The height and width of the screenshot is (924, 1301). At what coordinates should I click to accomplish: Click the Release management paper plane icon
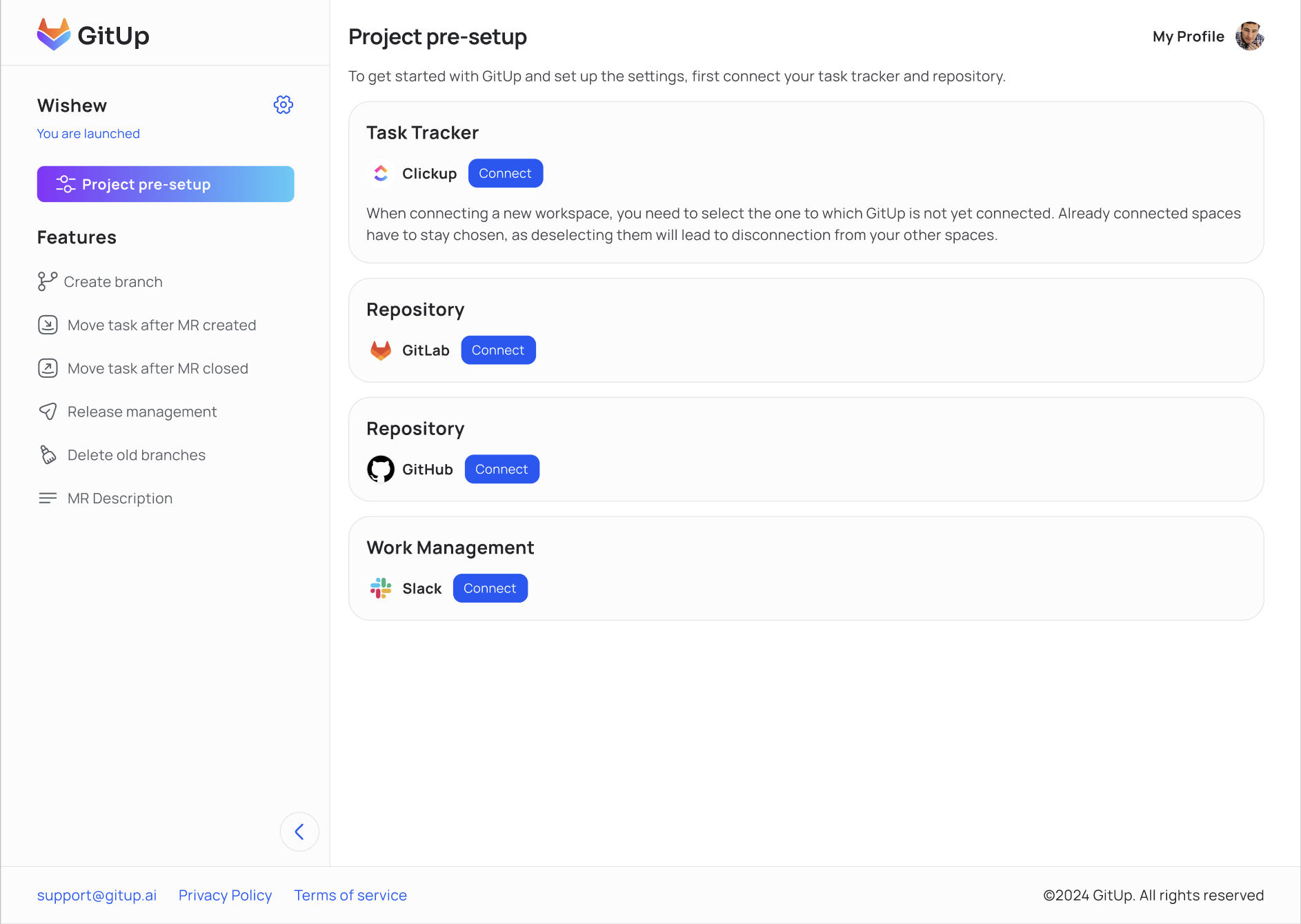pyautogui.click(x=48, y=412)
